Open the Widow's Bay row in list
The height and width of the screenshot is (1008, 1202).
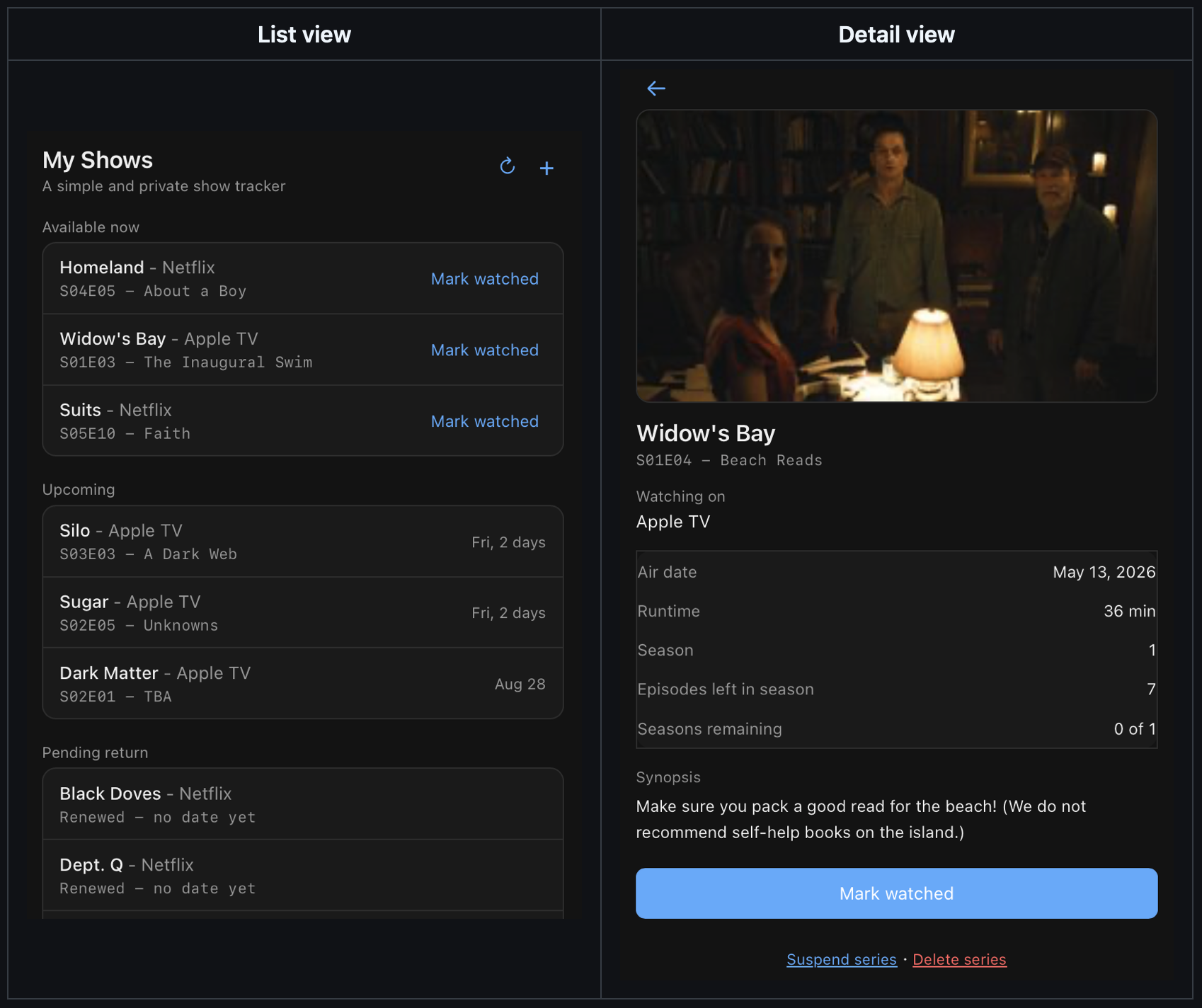(x=303, y=350)
